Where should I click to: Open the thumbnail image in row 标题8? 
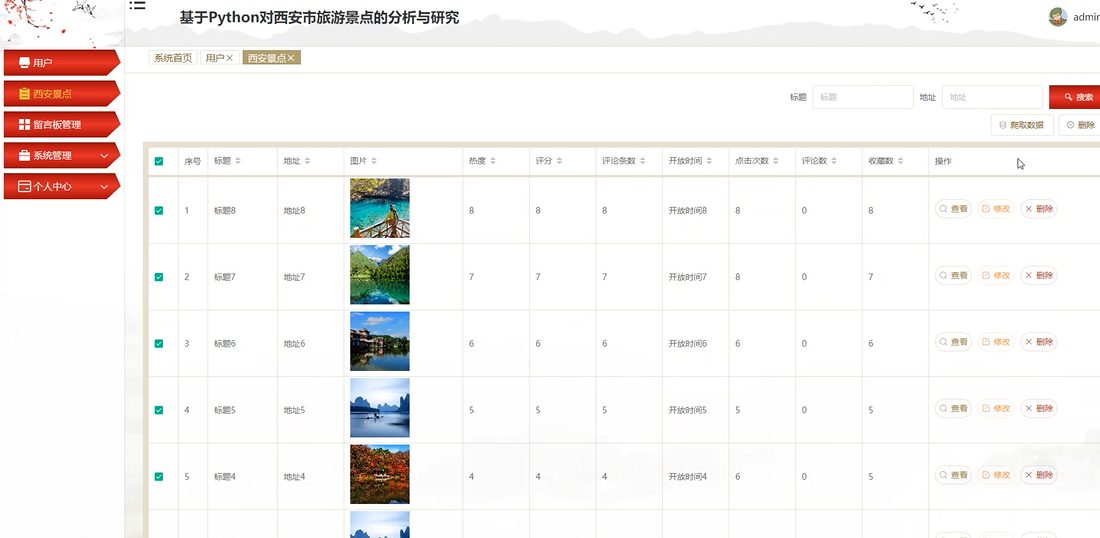(380, 208)
